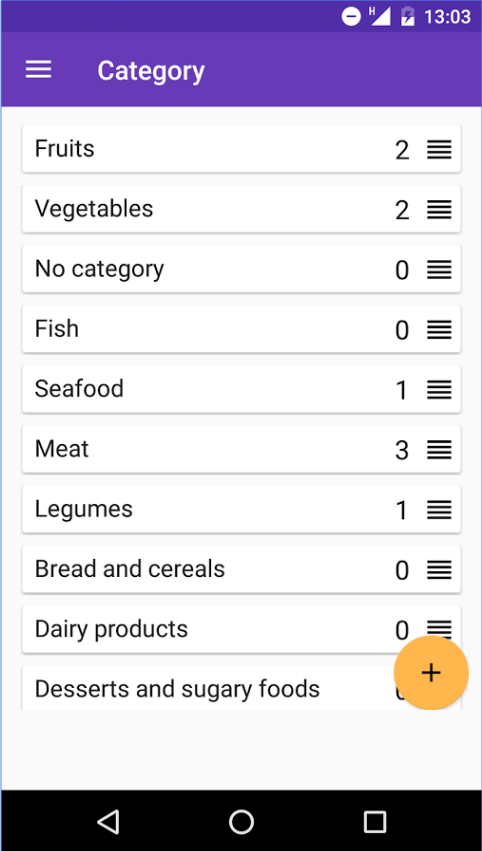Tap the Android home circle button
Viewport: 482px width, 851px height.
tap(241, 822)
